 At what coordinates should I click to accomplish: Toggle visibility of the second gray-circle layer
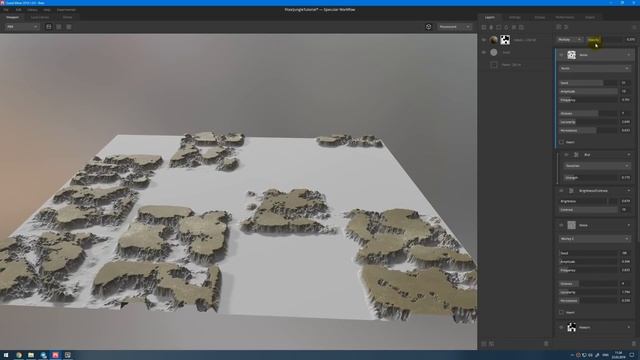(484, 52)
